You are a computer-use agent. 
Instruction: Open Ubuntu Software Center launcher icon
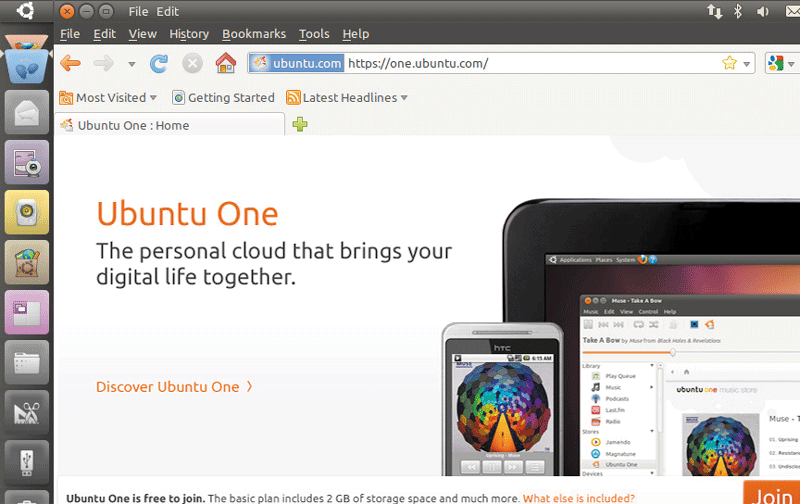[x=27, y=262]
